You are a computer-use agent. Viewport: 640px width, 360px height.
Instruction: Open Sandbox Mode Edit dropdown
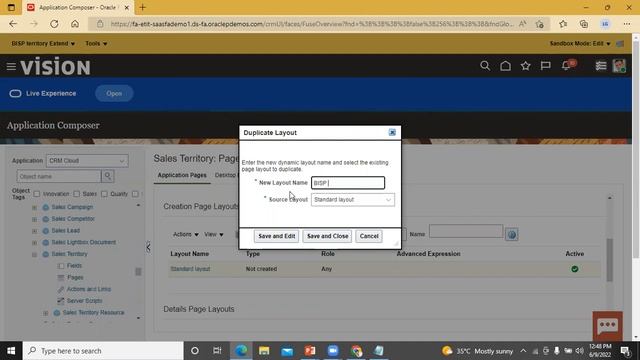[580, 43]
